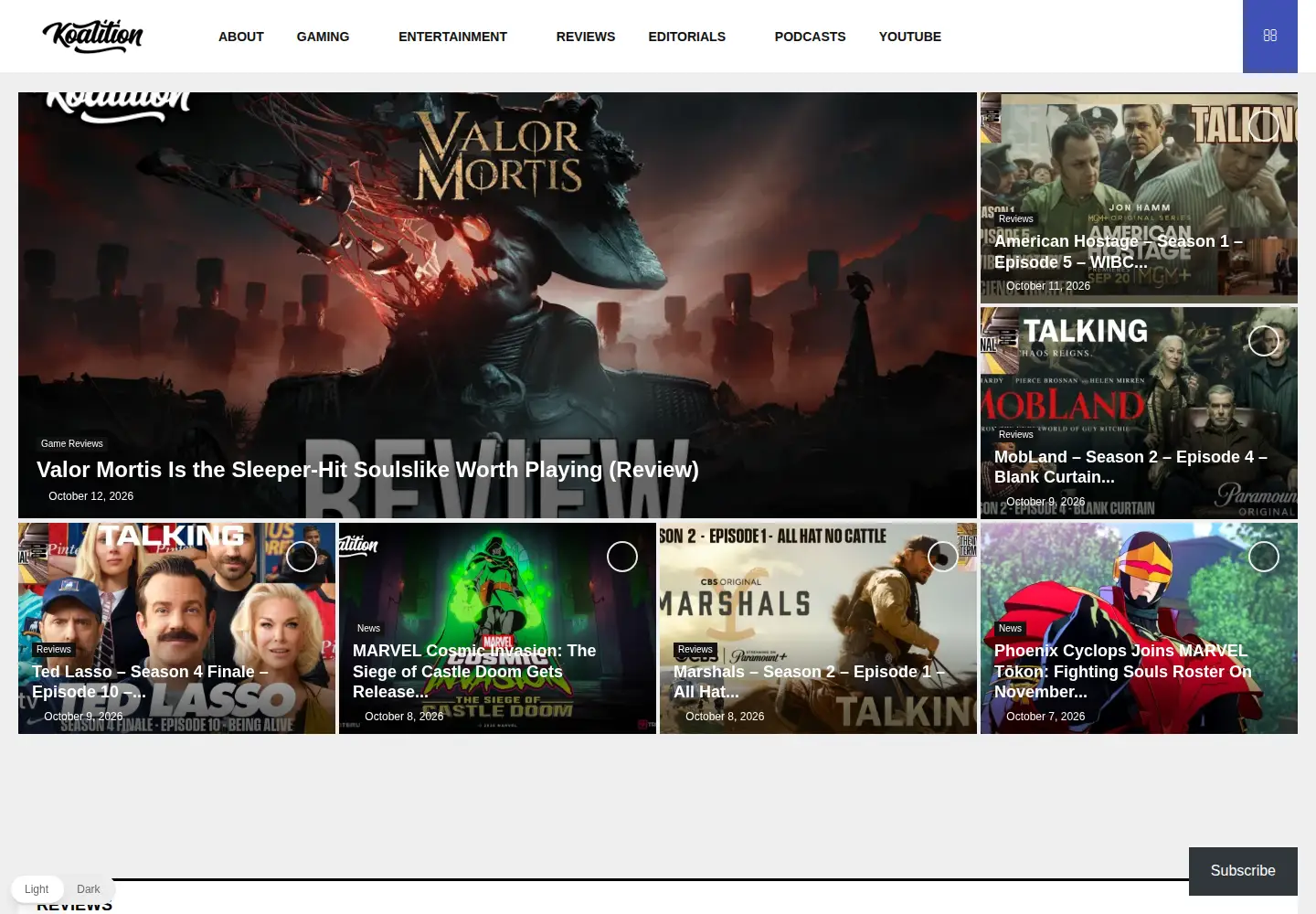
Task: Click the date October 7, 2026
Action: (1045, 717)
